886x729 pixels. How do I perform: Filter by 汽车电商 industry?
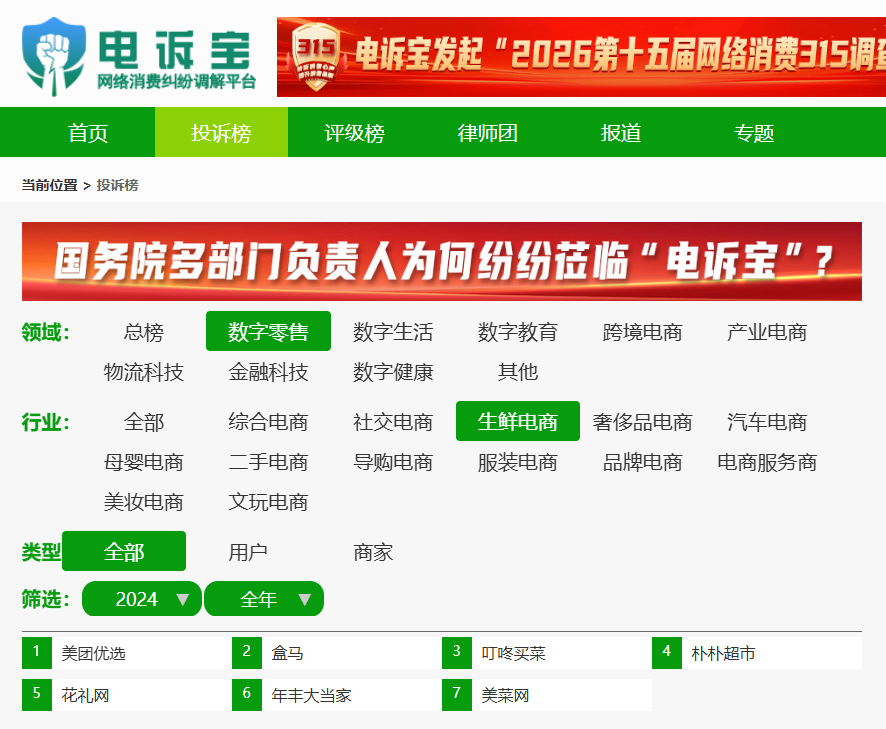767,422
